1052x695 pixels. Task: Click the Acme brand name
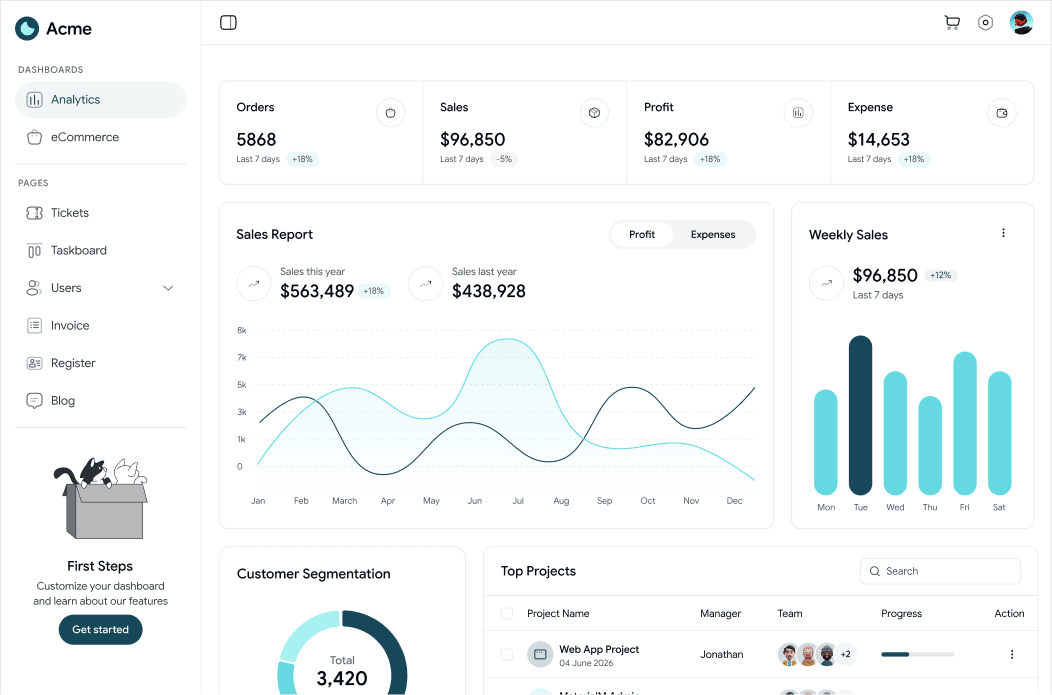[69, 29]
